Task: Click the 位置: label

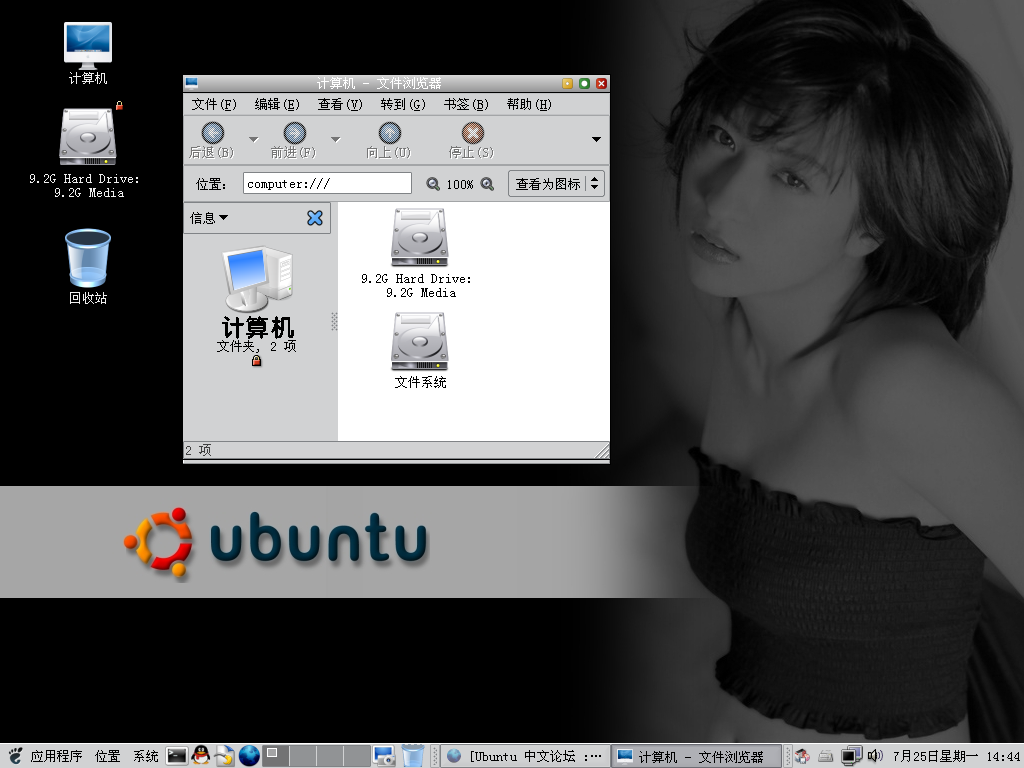Action: pyautogui.click(x=211, y=184)
